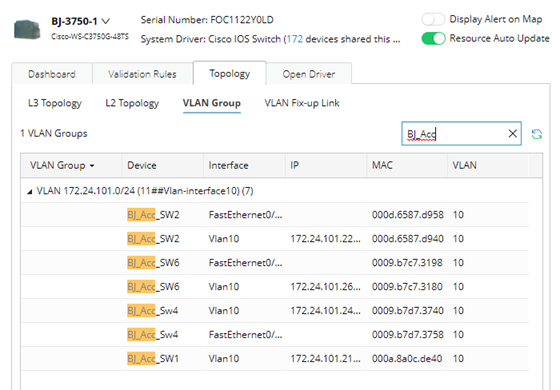Click the 1 VLAN Groups count label
Image resolution: width=560 pixels, height=390 pixels.
(54, 133)
